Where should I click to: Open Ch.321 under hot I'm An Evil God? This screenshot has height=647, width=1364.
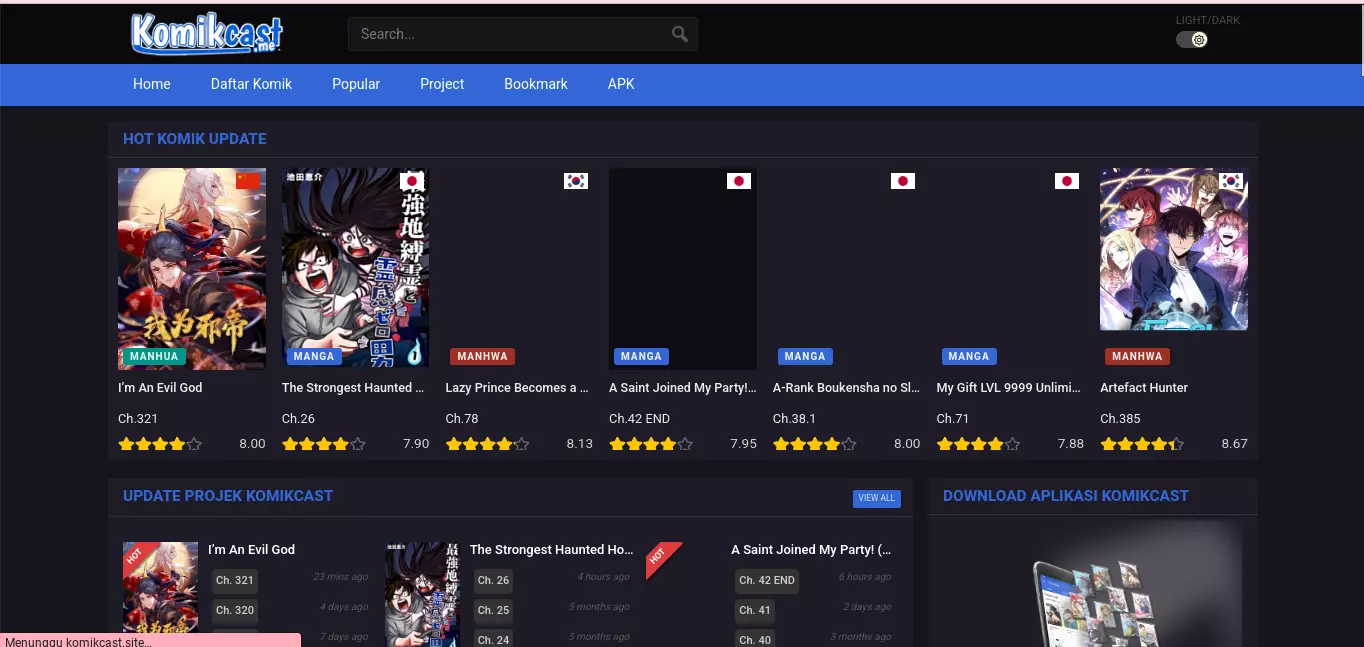[x=138, y=419]
